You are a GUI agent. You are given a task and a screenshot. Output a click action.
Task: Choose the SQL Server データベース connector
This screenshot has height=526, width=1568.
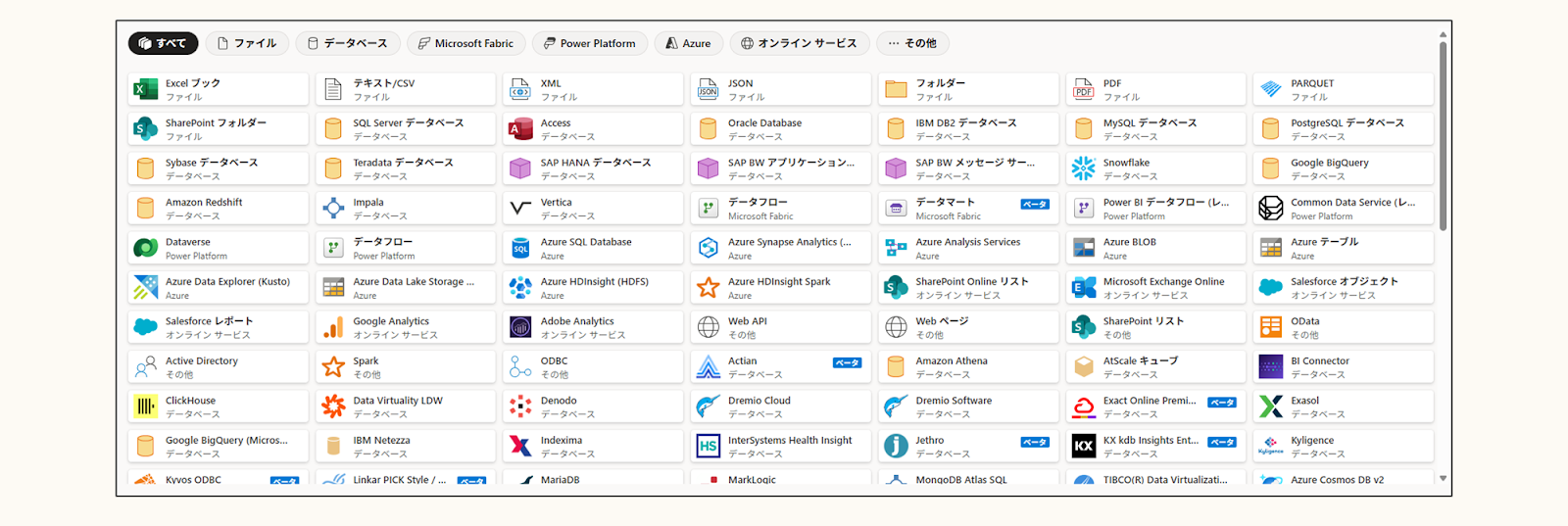pos(406,129)
